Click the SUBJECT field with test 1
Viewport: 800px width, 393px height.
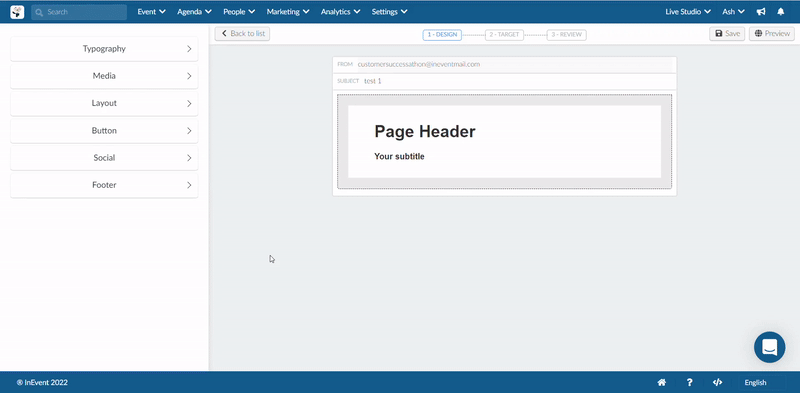pyautogui.click(x=505, y=81)
